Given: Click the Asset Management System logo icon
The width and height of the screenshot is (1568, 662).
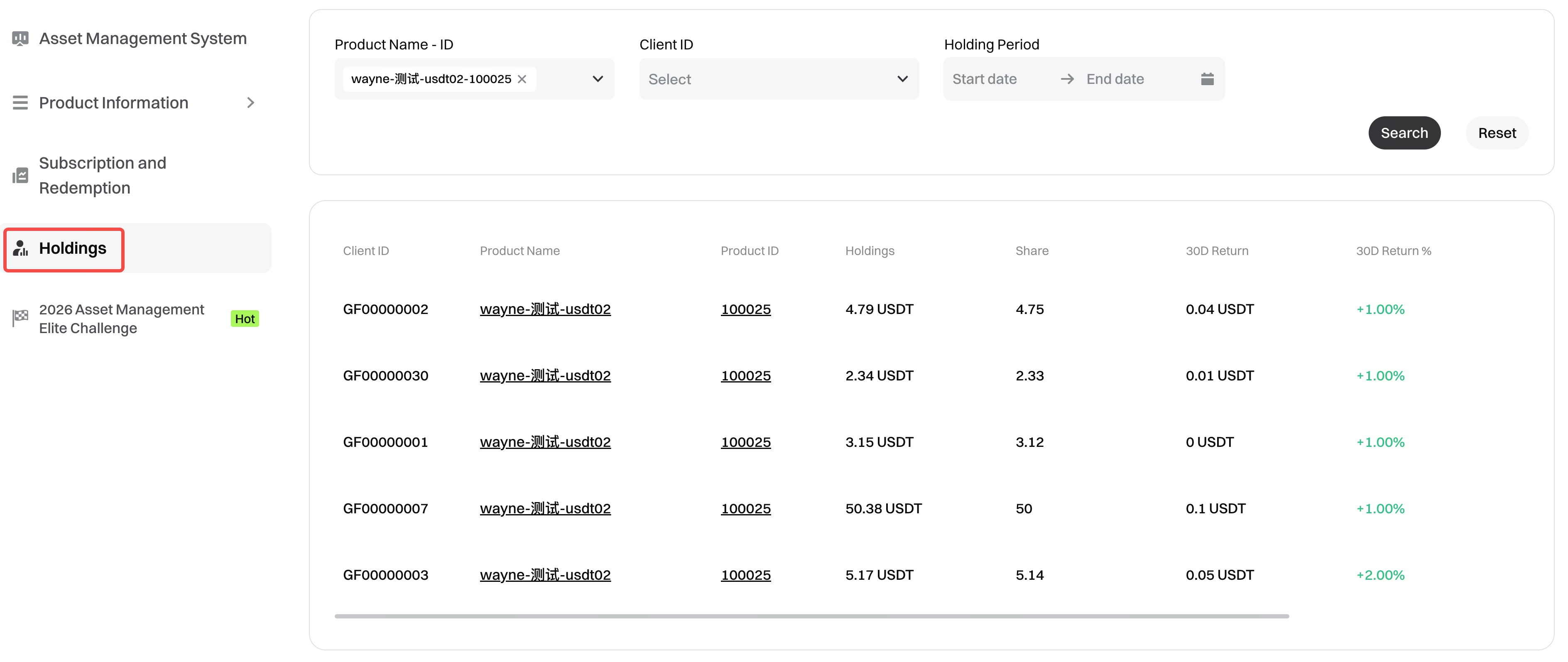Looking at the screenshot, I should click(x=20, y=39).
